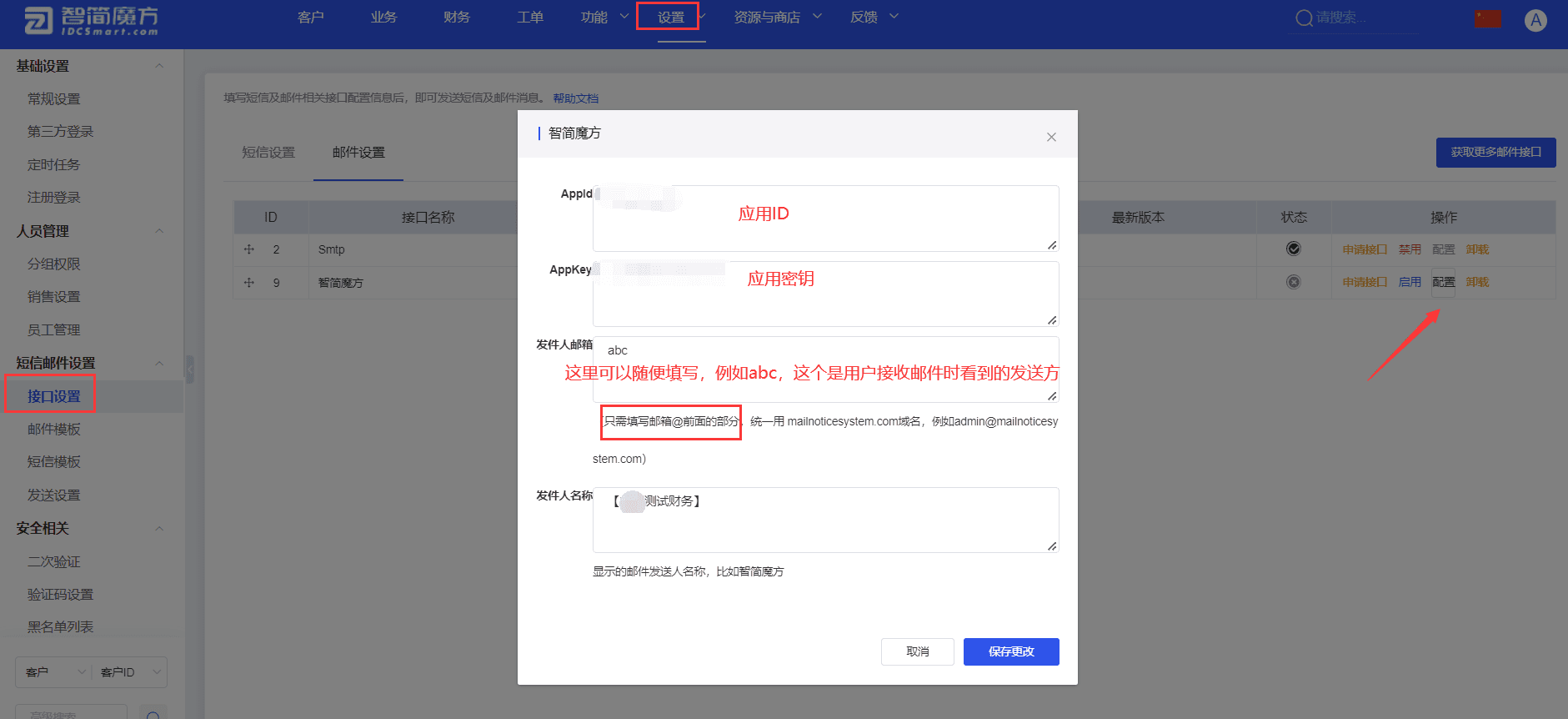Screen dimensions: 1568x719
Task: Collapse the 短信邮件设置 section
Action: click(159, 363)
